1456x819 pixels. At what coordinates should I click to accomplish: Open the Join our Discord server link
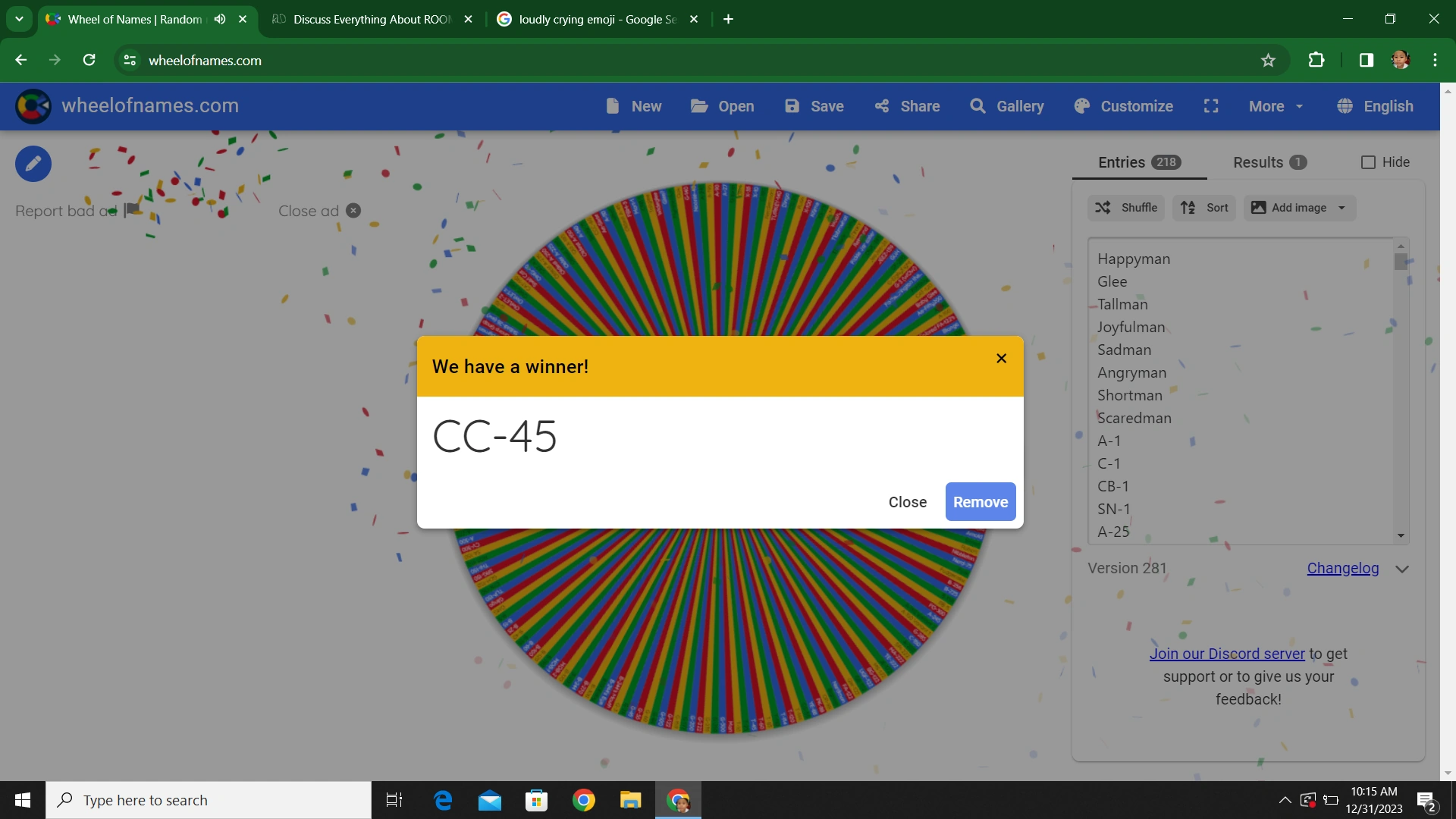tap(1226, 654)
